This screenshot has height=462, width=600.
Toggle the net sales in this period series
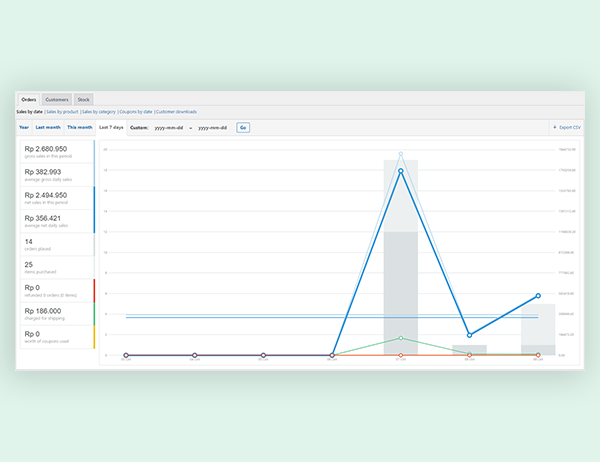(56, 198)
